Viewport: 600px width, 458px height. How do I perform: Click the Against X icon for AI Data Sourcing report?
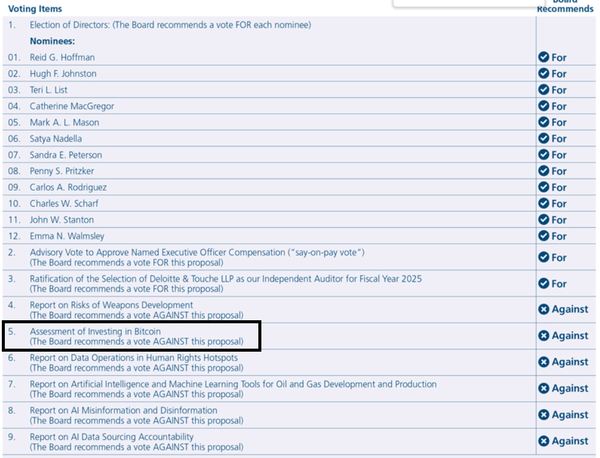click(543, 441)
